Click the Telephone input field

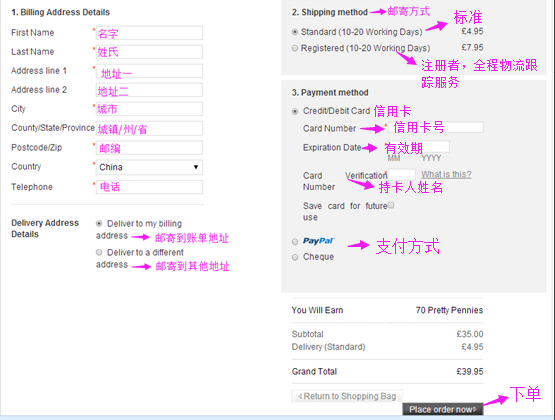pos(149,187)
